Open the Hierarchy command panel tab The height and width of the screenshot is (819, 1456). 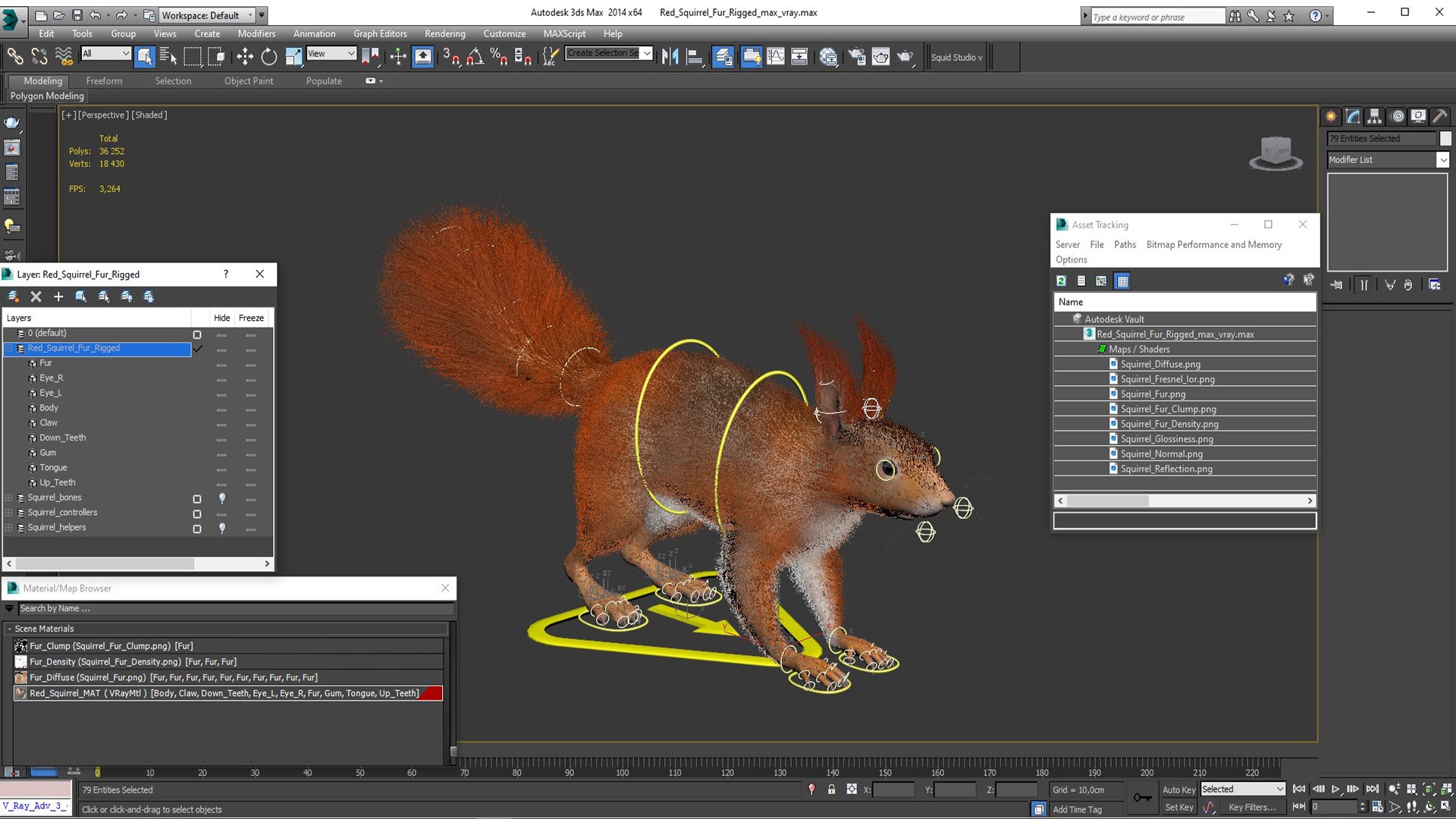pyautogui.click(x=1374, y=116)
